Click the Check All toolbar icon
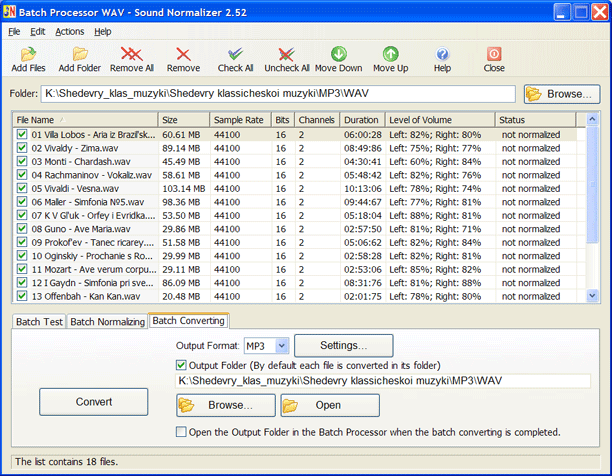 tap(235, 54)
